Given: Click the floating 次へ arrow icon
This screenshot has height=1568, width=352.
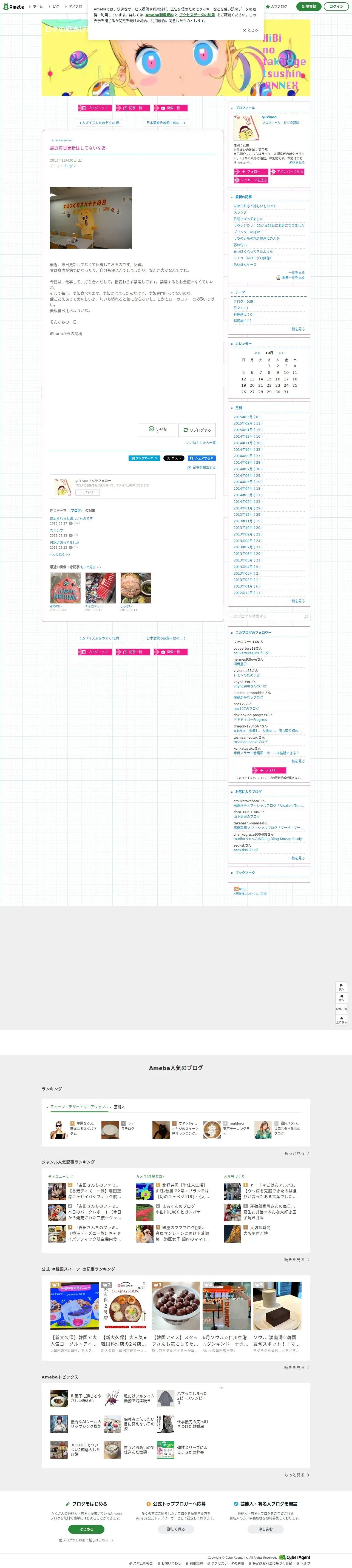Looking at the screenshot, I should coord(342,986).
